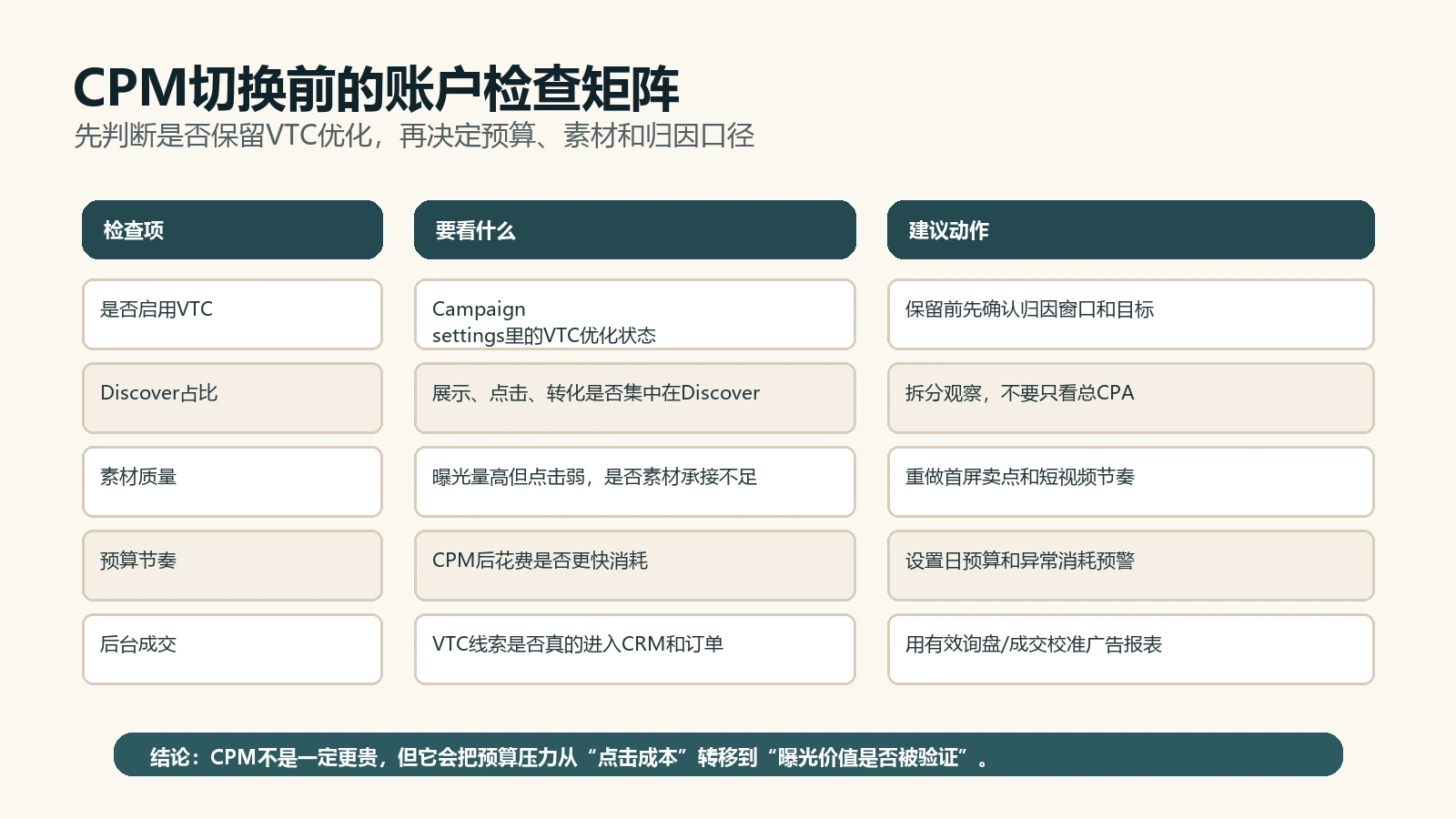Click the '用有效询盘/成交校准广告报表' cell
The width and height of the screenshot is (1456, 819).
(x=1131, y=649)
